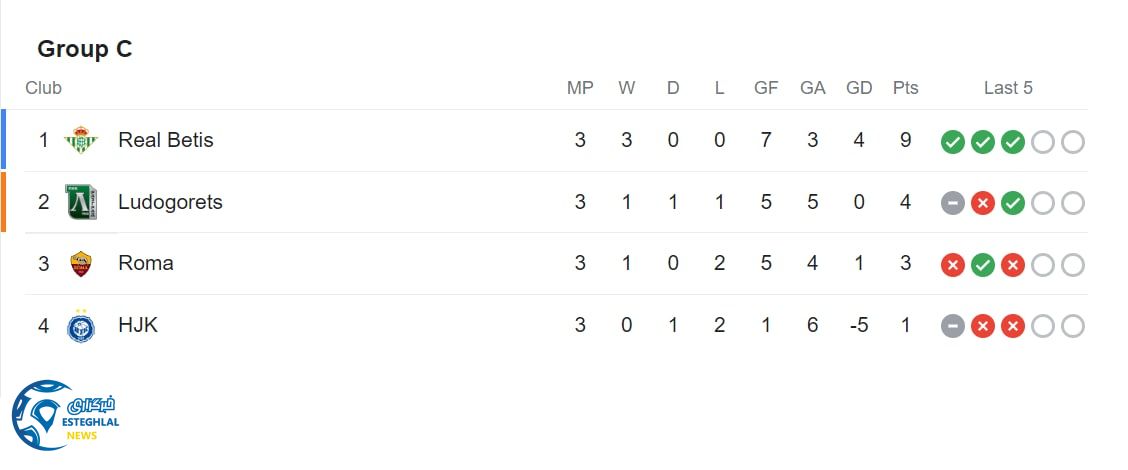
Task: Click Ludogorets's grey draw icon
Action: pyautogui.click(x=953, y=204)
